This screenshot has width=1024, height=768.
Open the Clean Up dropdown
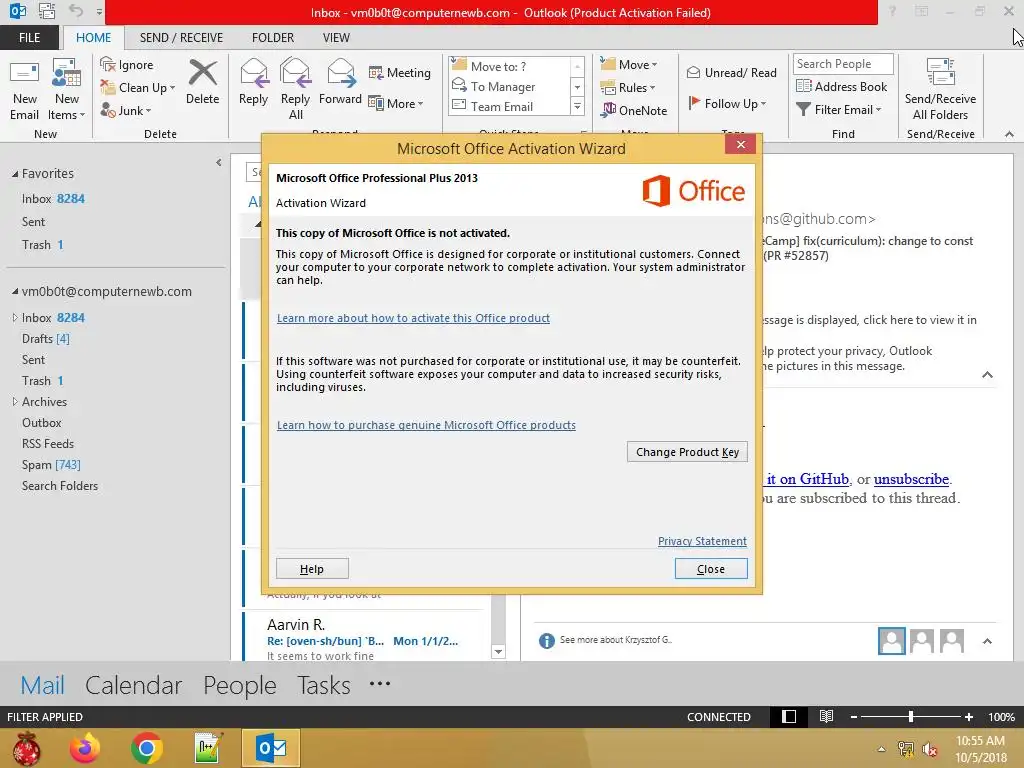[x=138, y=88]
